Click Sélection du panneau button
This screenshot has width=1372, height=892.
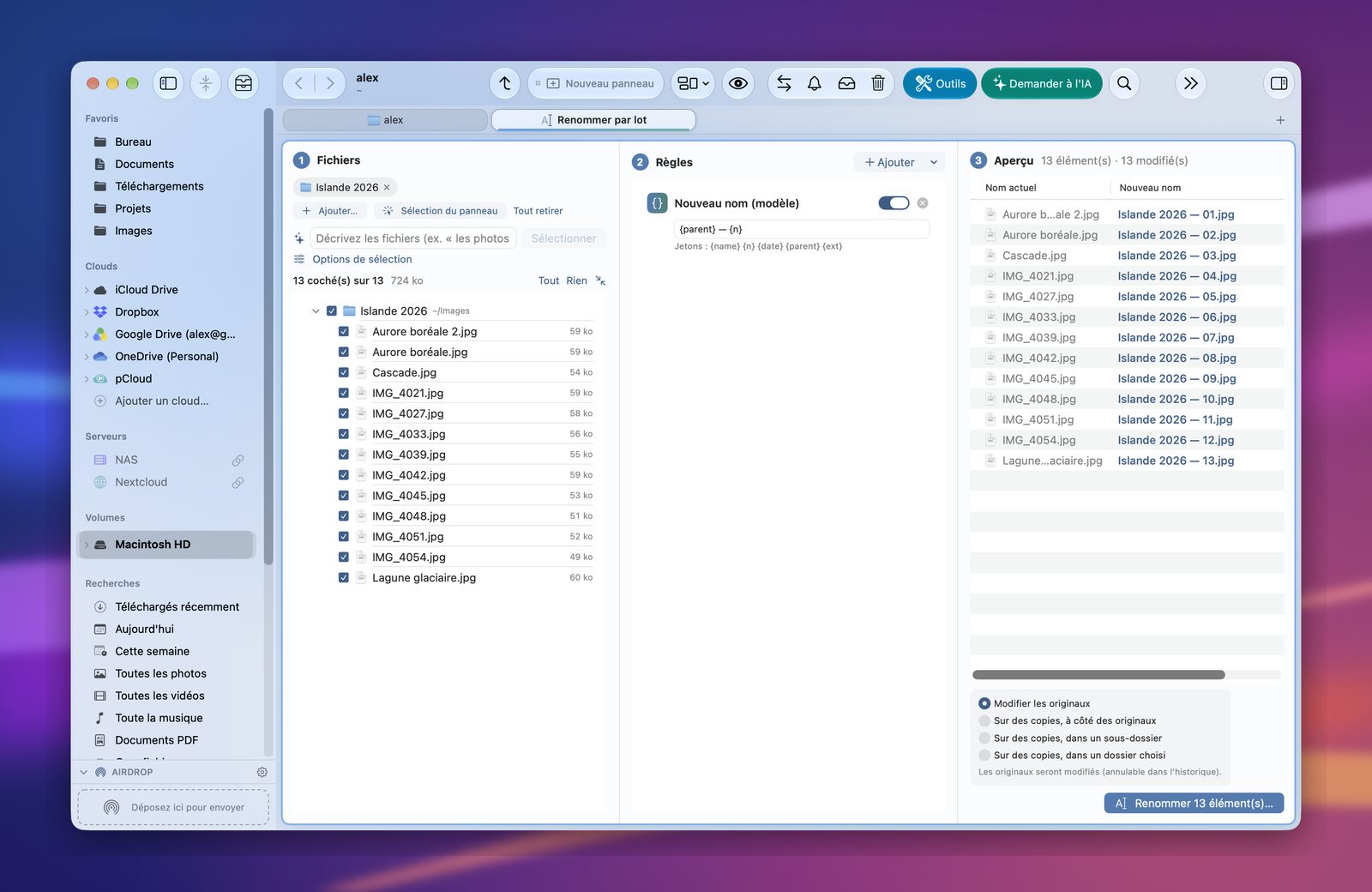(x=440, y=211)
